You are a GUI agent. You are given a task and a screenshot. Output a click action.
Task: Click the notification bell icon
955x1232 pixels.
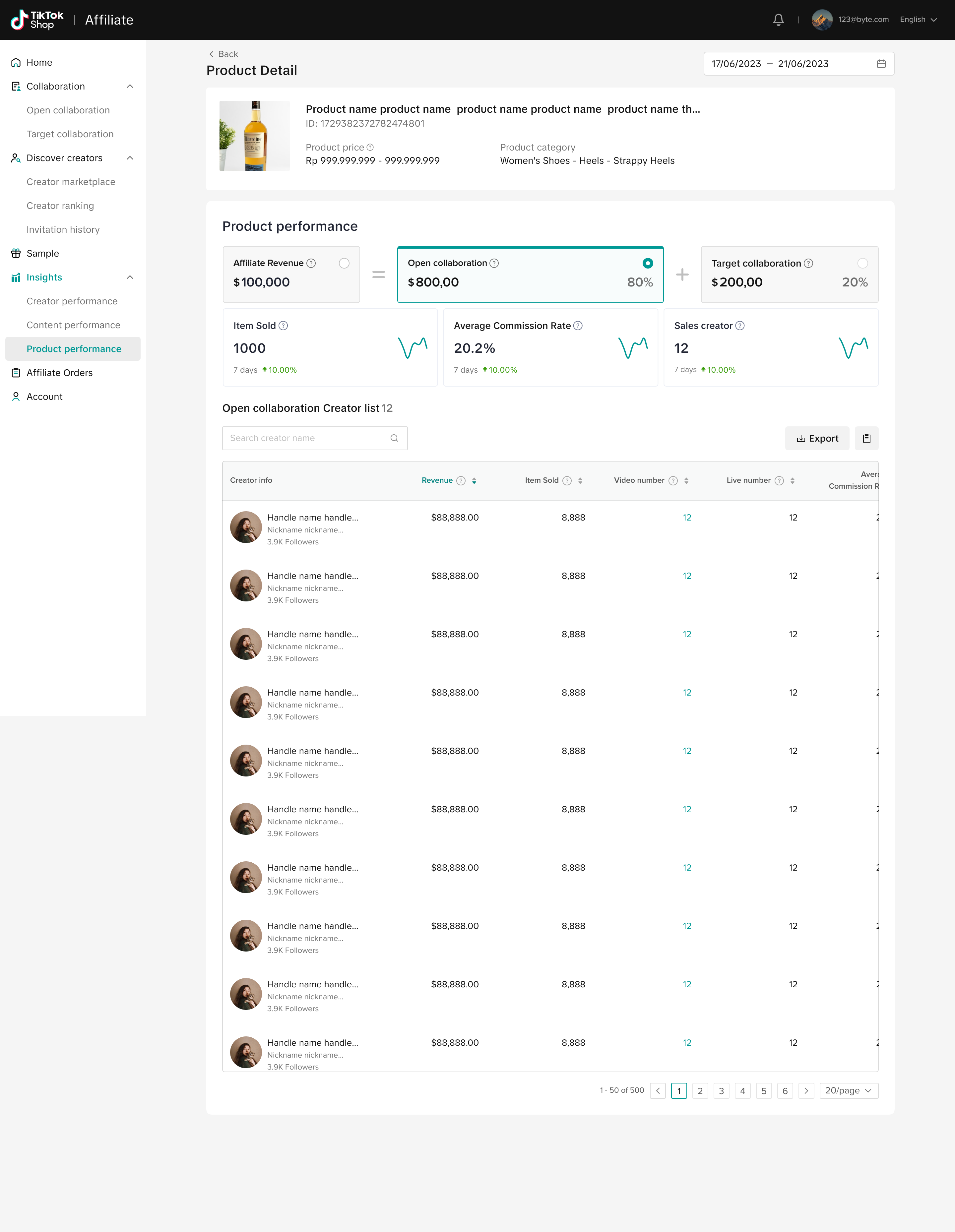(x=779, y=20)
